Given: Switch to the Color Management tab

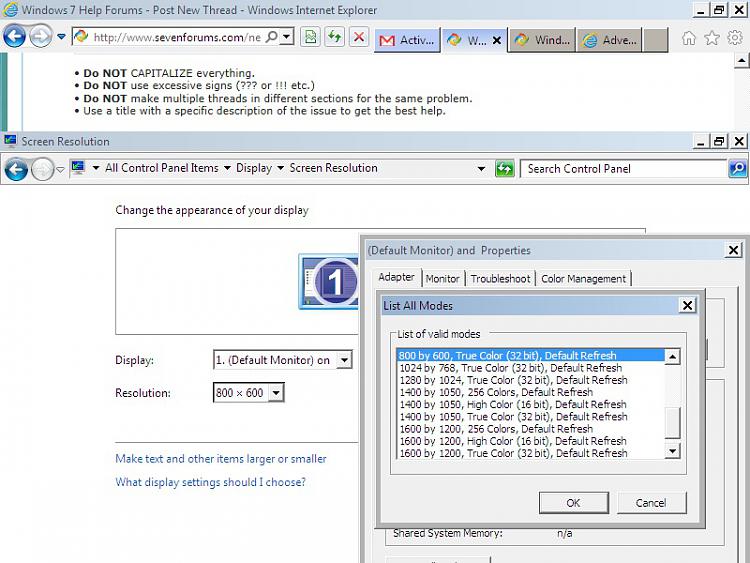Looking at the screenshot, I should 584,279.
